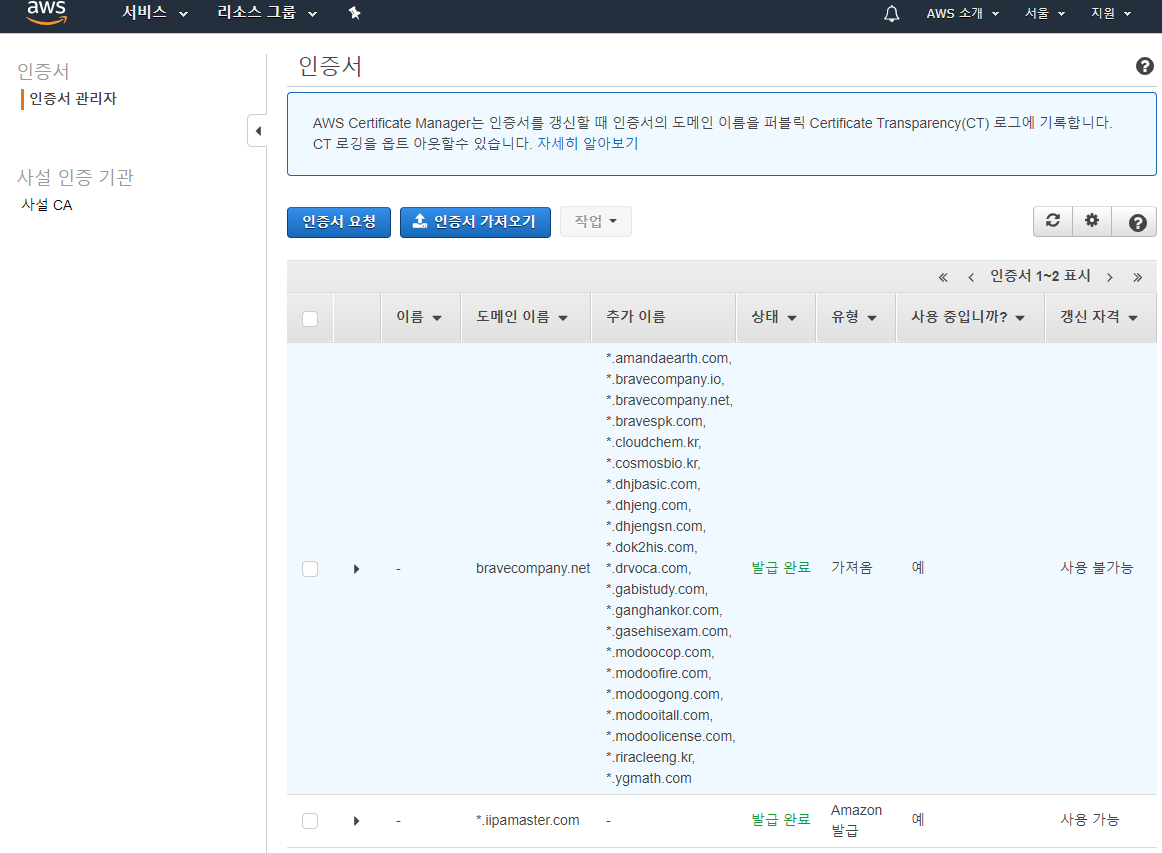Open the 자세히 알아보기 link
The image size is (1162, 853).
pos(587,144)
